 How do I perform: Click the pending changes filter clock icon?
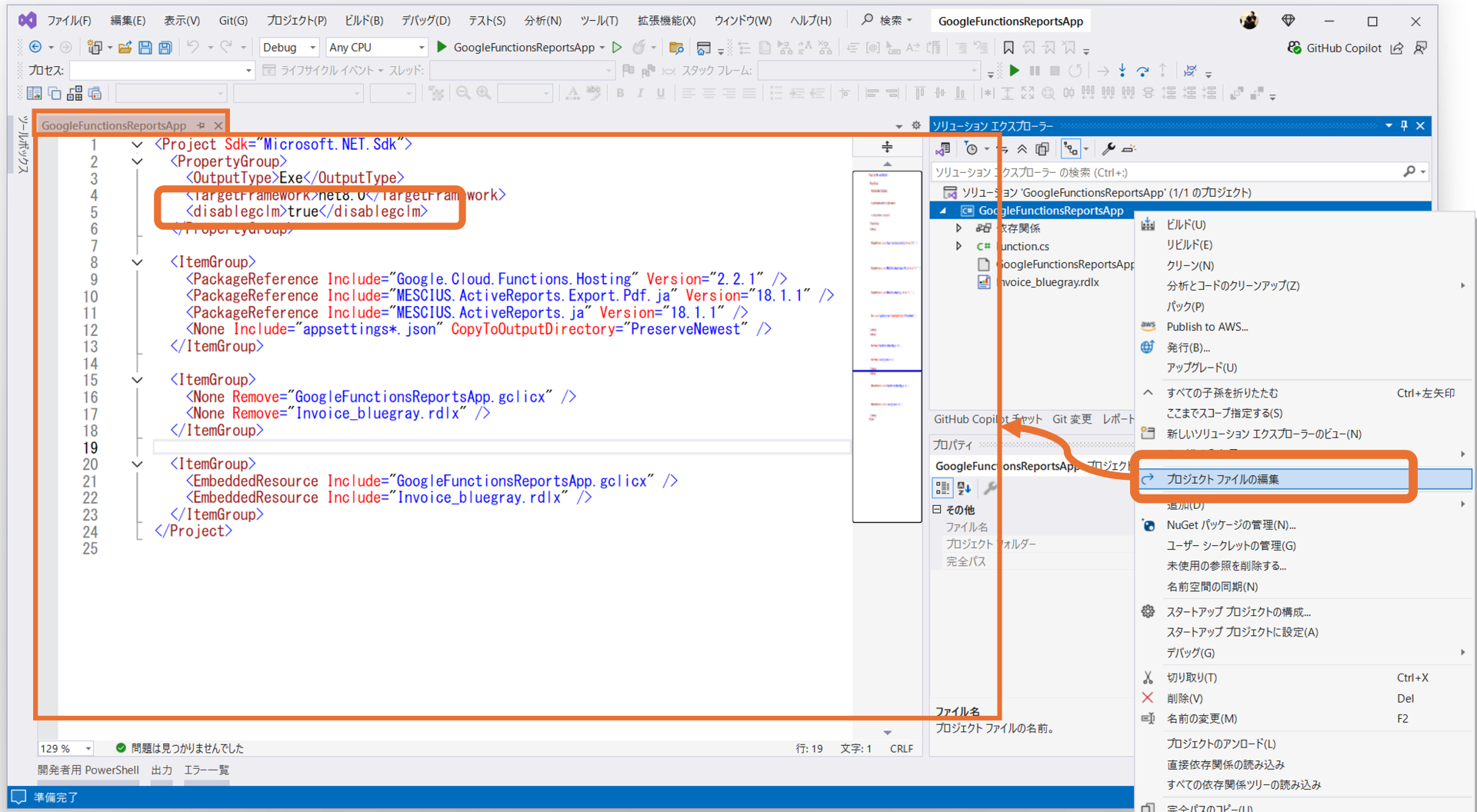click(972, 149)
